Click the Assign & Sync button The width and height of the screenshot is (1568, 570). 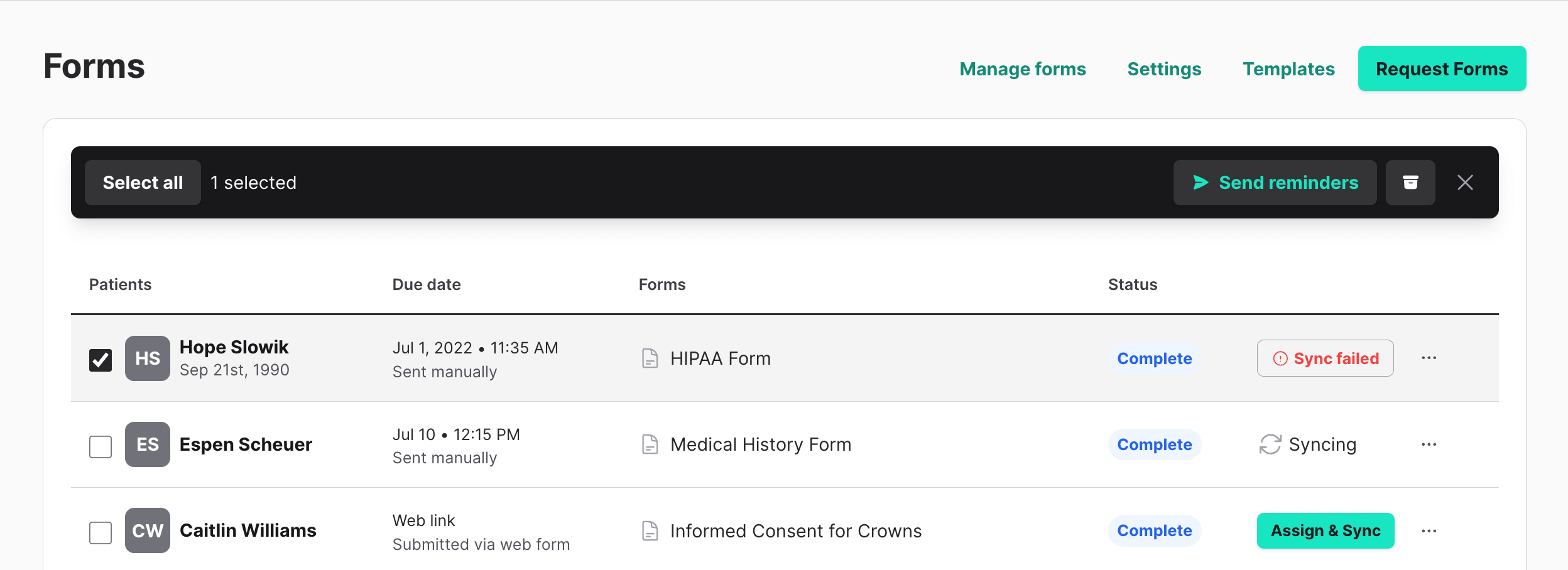coord(1326,531)
